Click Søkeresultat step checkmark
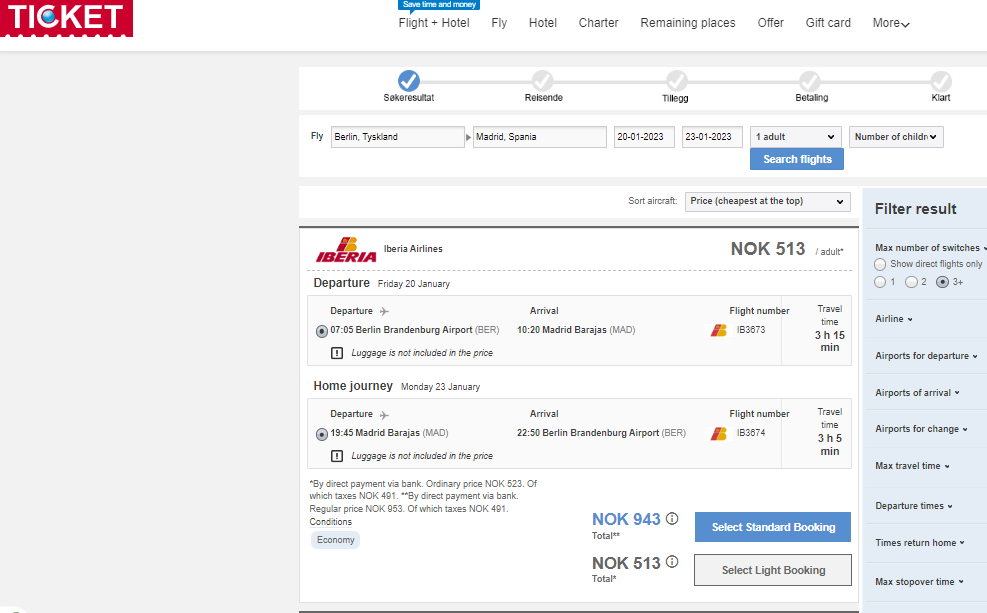The width and height of the screenshot is (987, 613). (x=409, y=81)
